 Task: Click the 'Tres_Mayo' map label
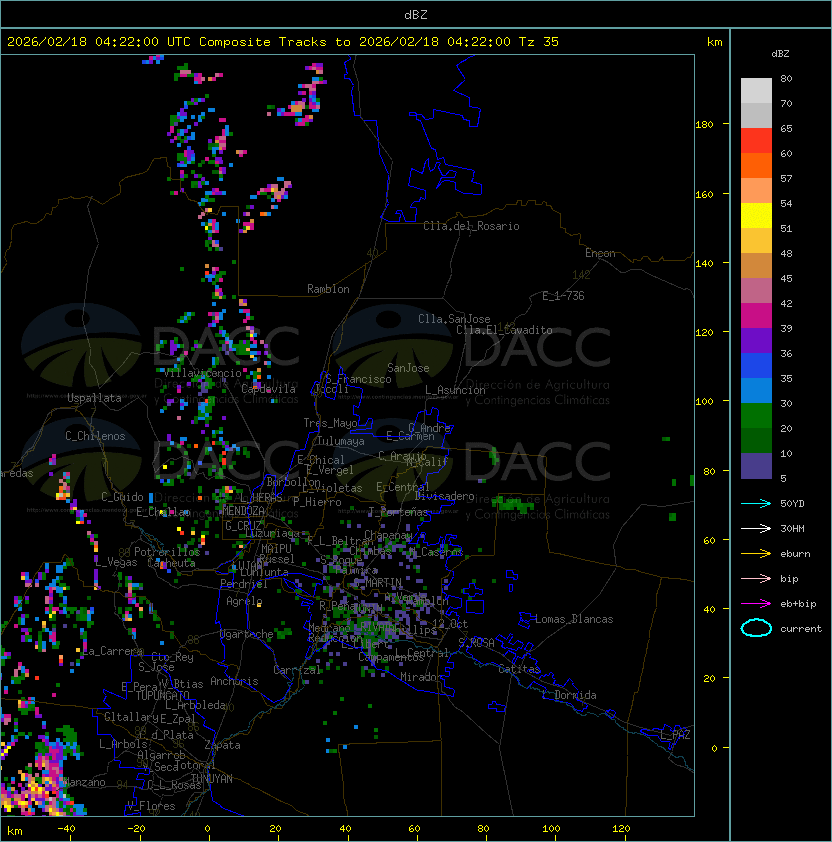[330, 423]
